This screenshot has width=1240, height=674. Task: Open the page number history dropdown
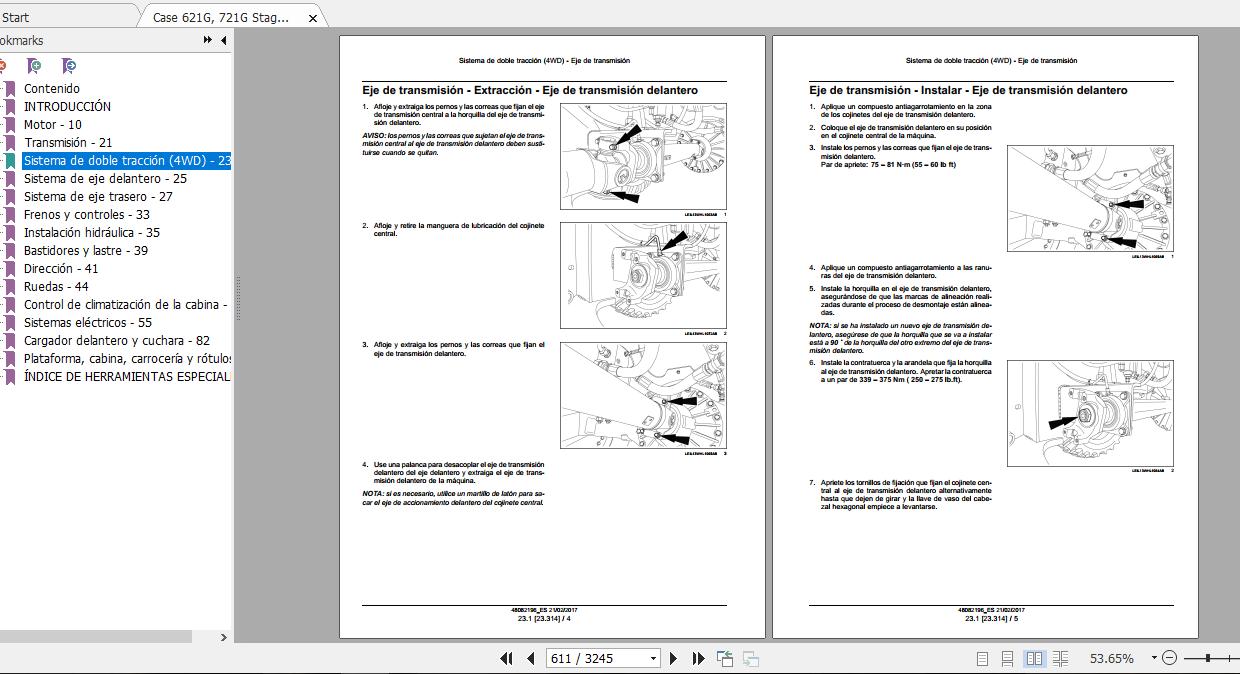tap(655, 659)
